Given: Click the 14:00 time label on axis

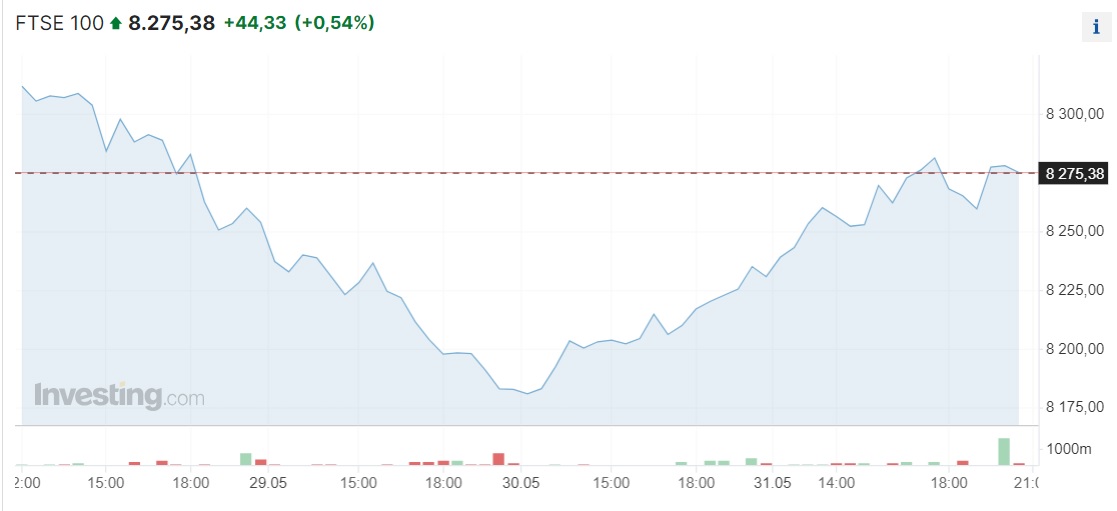Looking at the screenshot, I should click(x=836, y=482).
